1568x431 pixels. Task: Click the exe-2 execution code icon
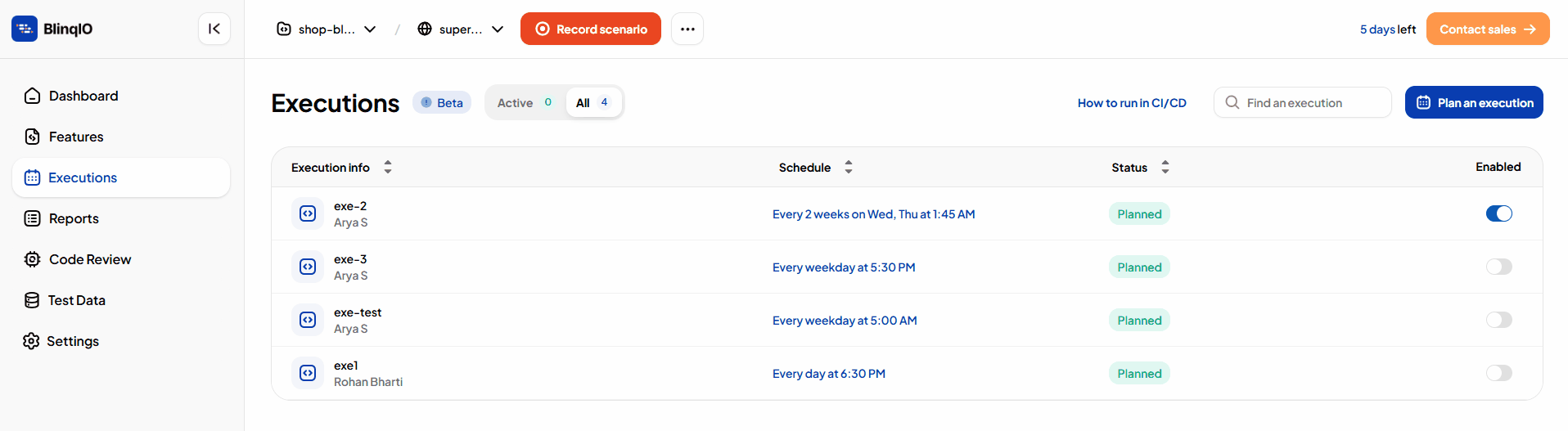(x=308, y=213)
